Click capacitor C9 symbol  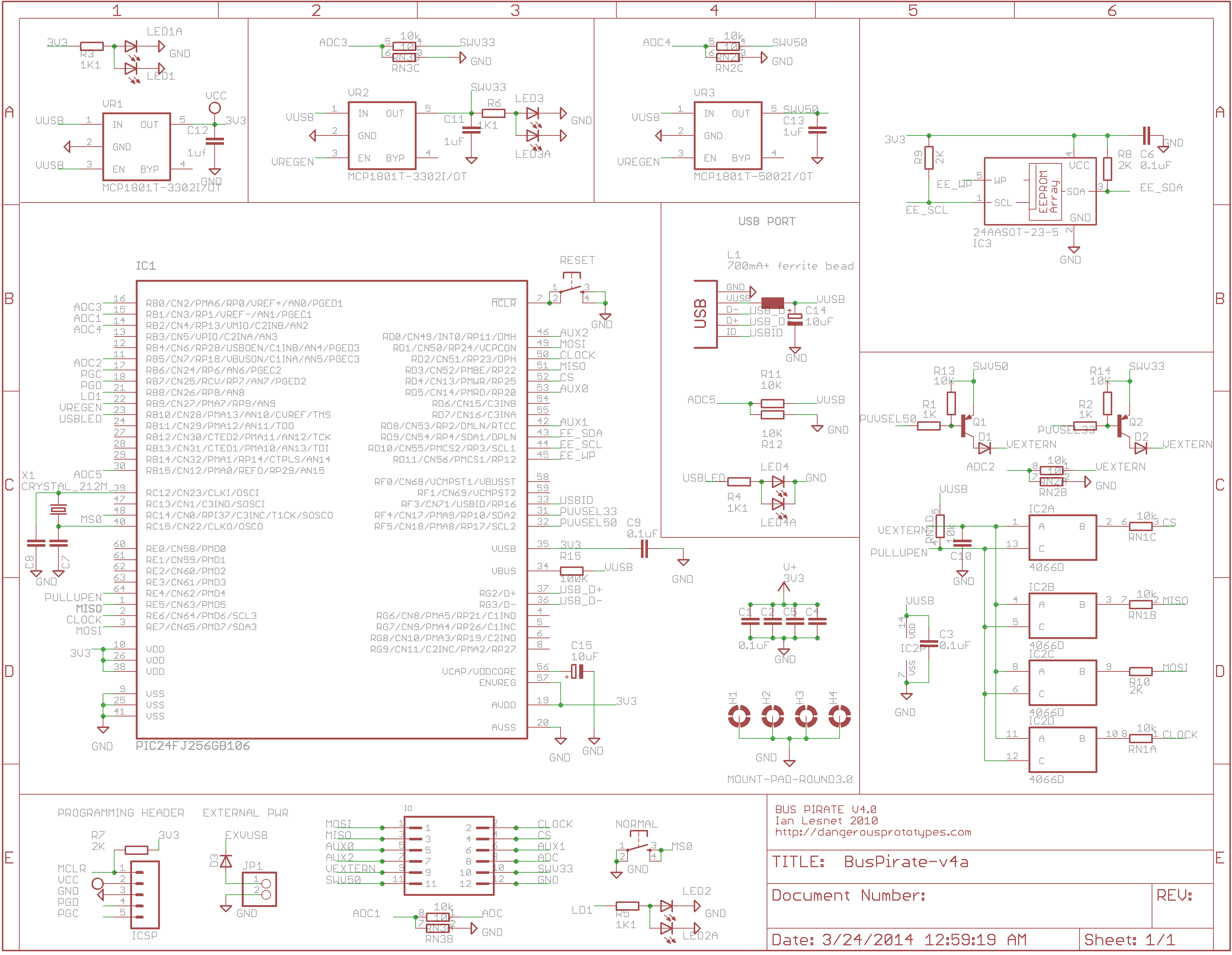pyautogui.click(x=644, y=549)
